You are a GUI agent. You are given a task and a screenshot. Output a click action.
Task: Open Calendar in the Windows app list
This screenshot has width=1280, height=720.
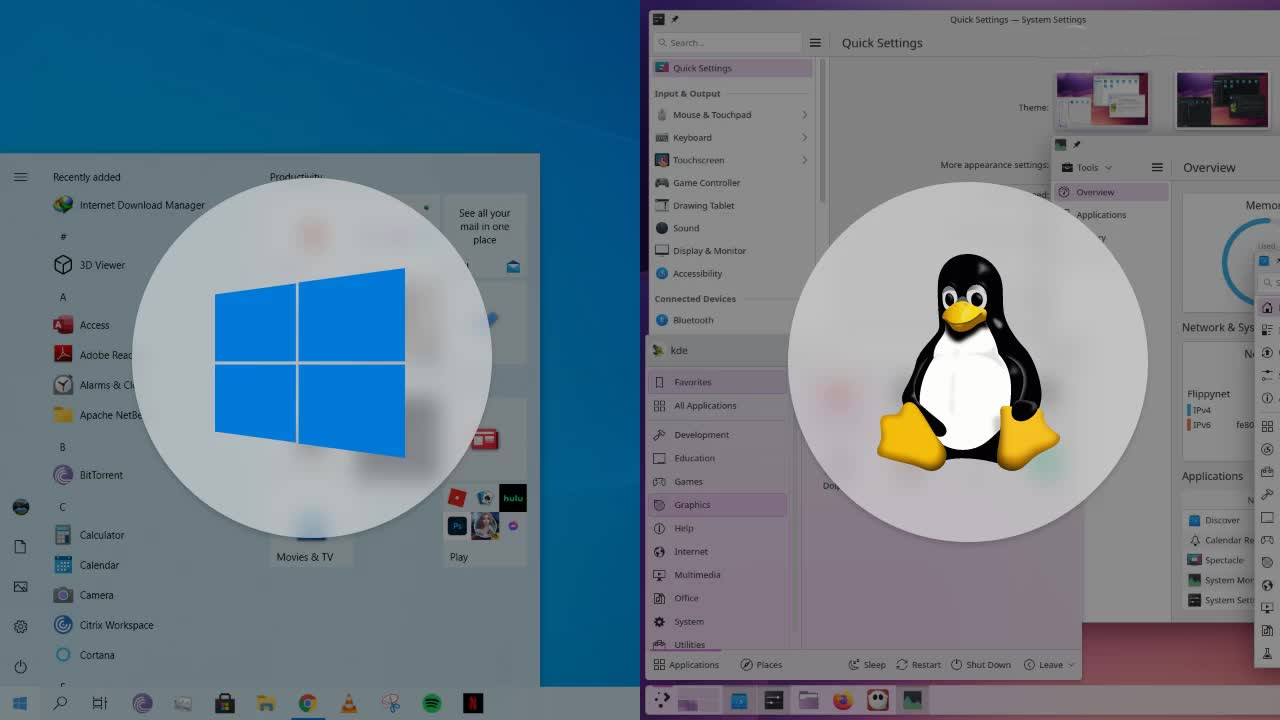click(x=86, y=565)
